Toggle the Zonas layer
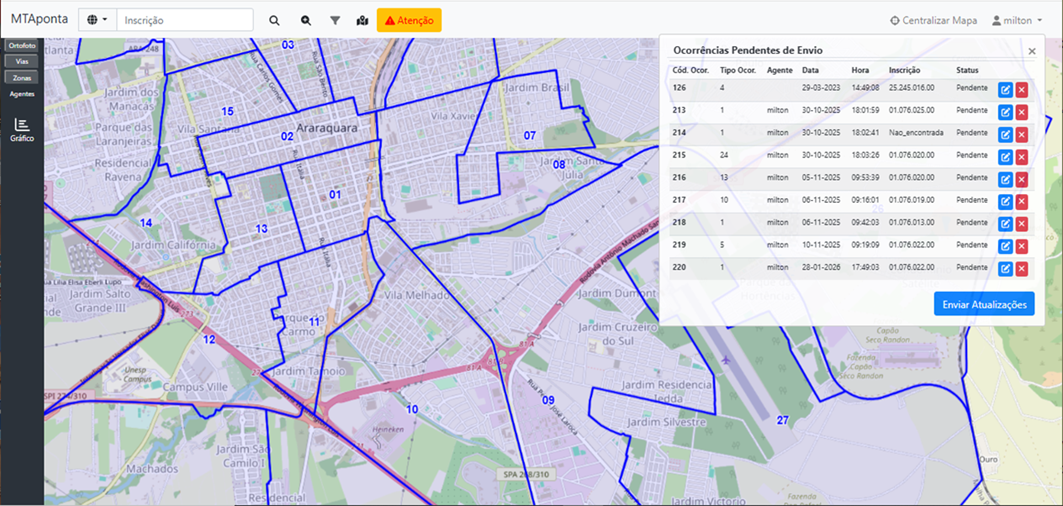The image size is (1063, 506). 22,78
